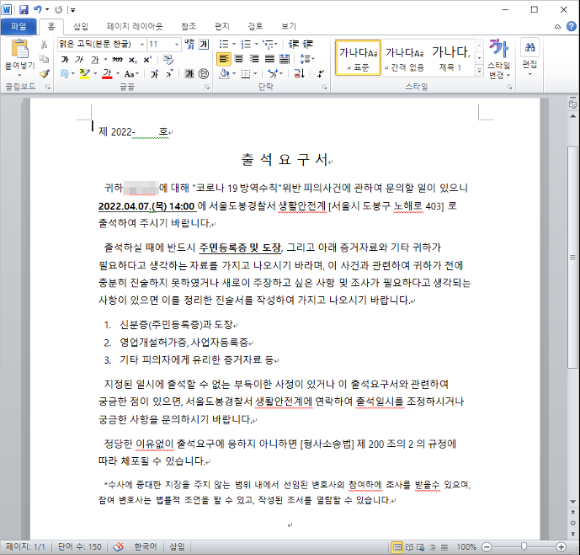Open the Help question mark icon
This screenshot has height=555, width=580.
point(571,26)
